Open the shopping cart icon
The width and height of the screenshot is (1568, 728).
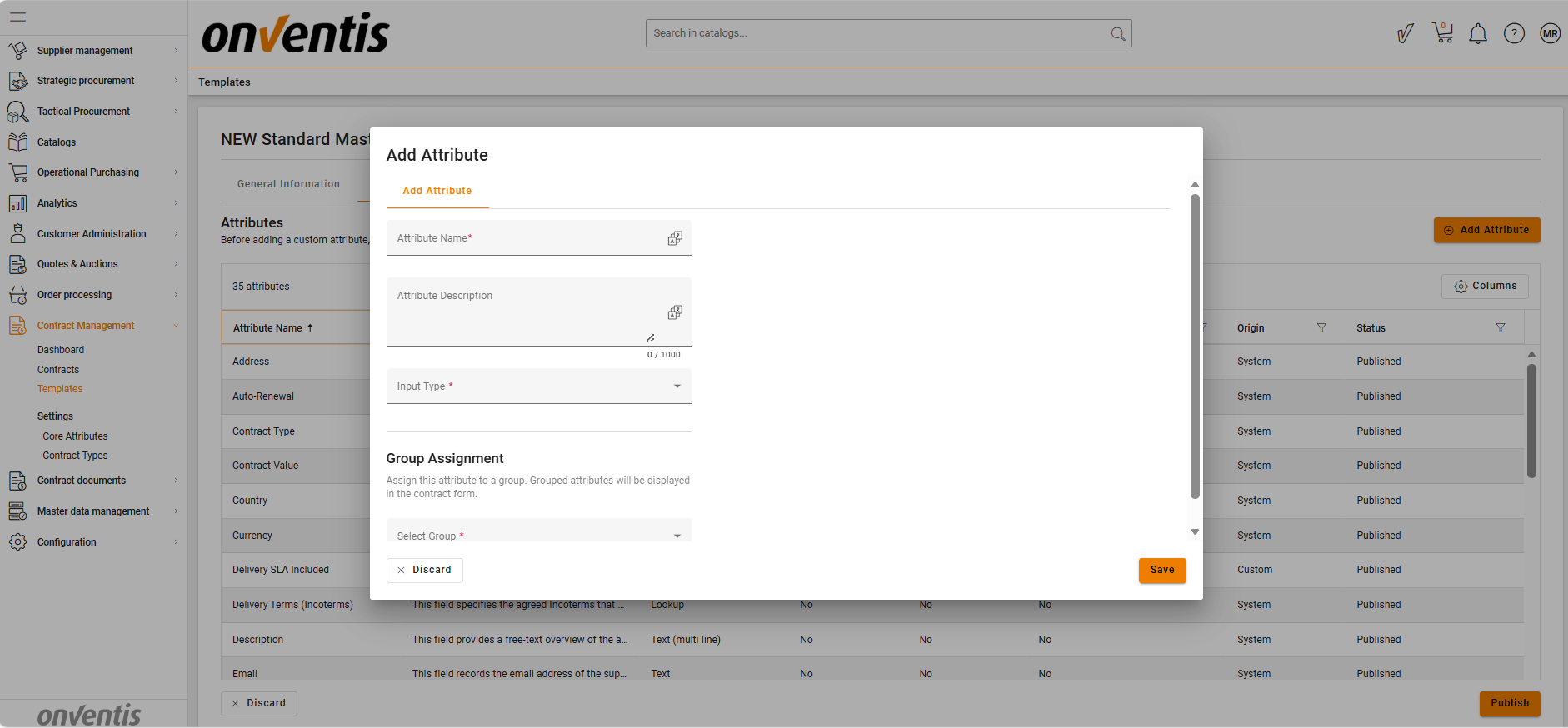click(x=1442, y=33)
